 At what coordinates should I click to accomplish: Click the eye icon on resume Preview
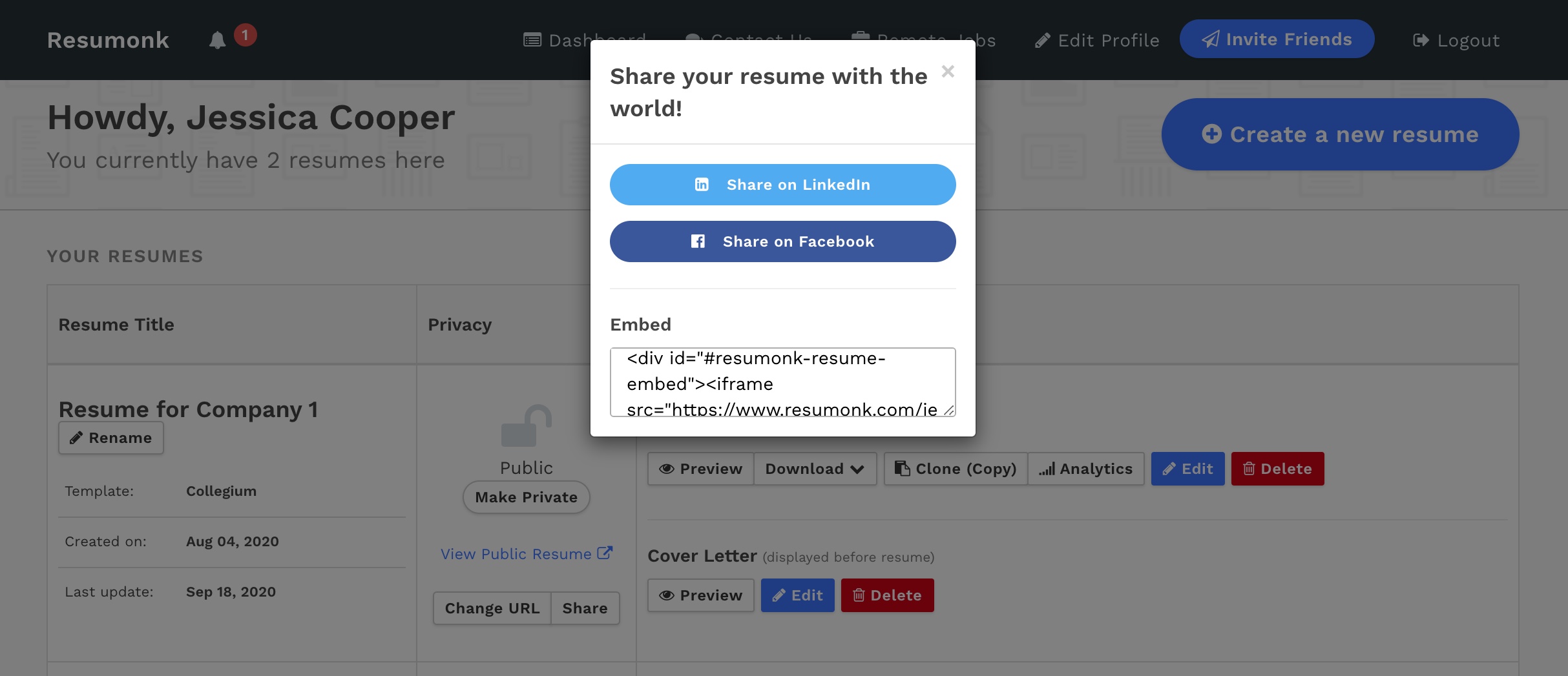tap(667, 469)
